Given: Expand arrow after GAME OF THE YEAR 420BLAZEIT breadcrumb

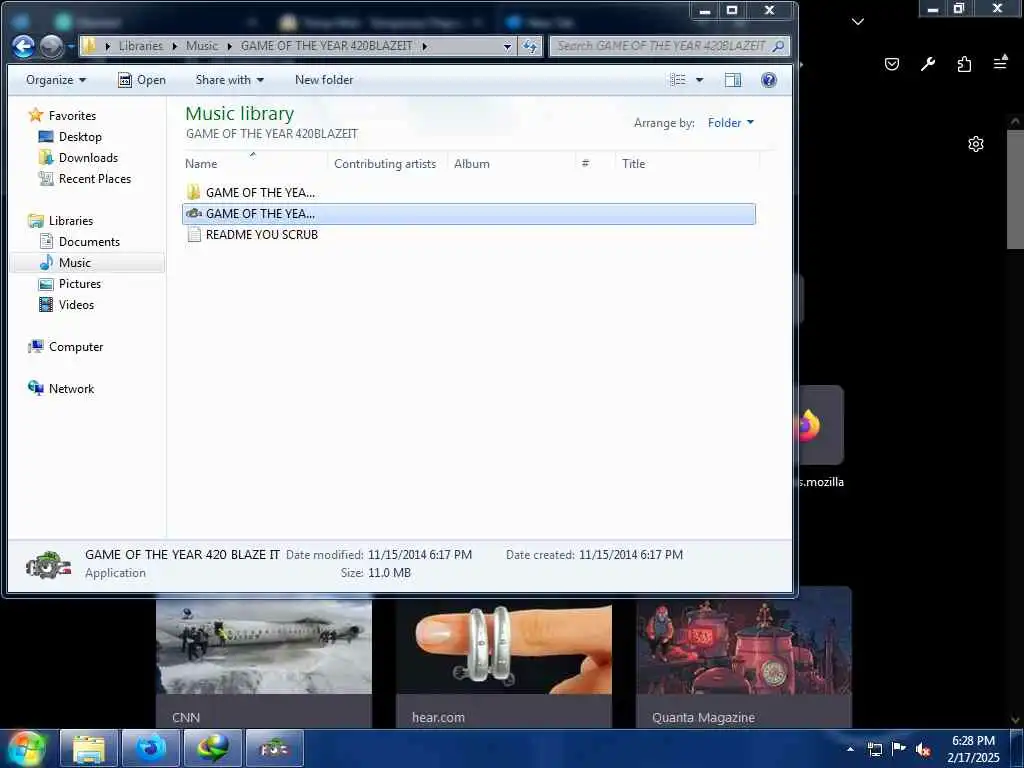Looking at the screenshot, I should (424, 46).
